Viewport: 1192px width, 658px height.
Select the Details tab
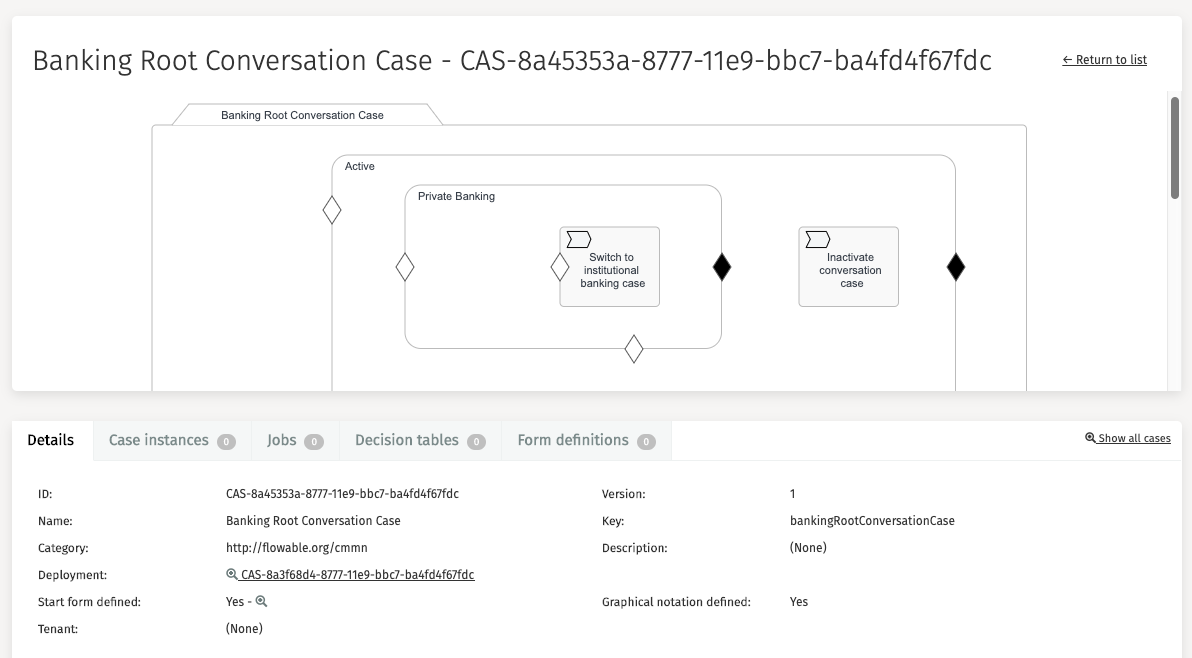coord(51,441)
